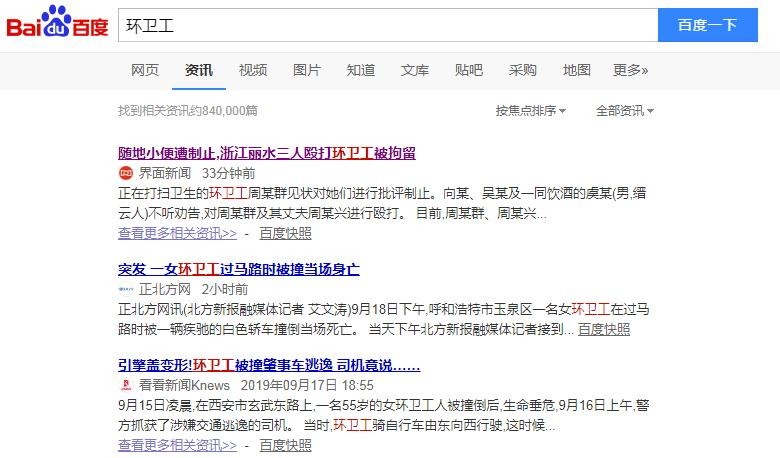Image resolution: width=780 pixels, height=458 pixels.
Task: Click the 正北方网 source icon
Action: [126, 289]
